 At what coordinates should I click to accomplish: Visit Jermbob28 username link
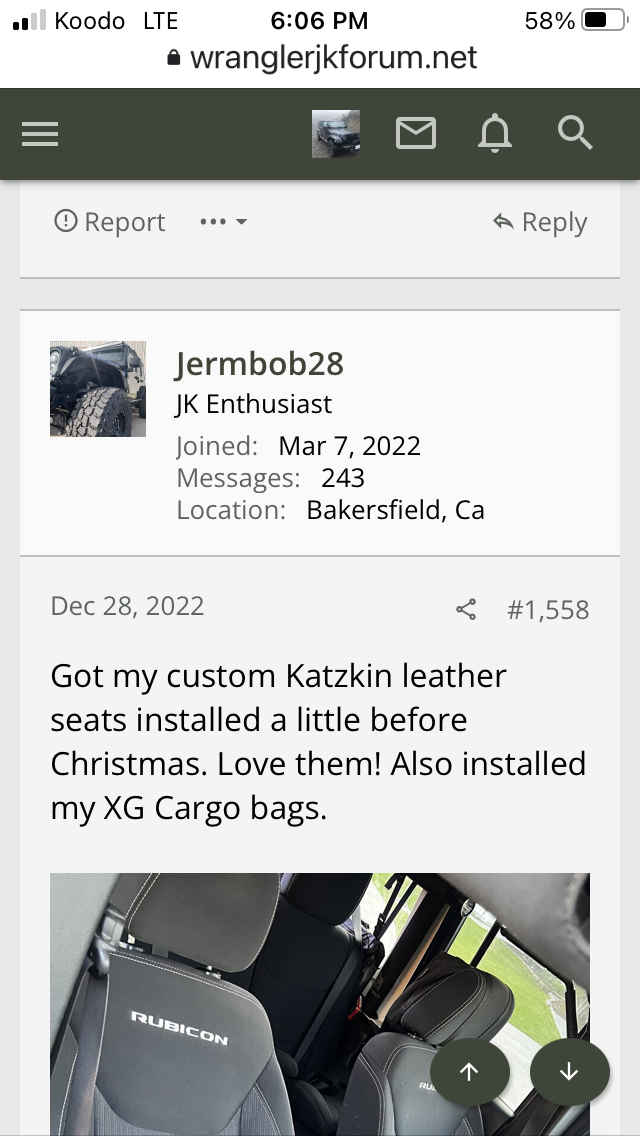(259, 364)
